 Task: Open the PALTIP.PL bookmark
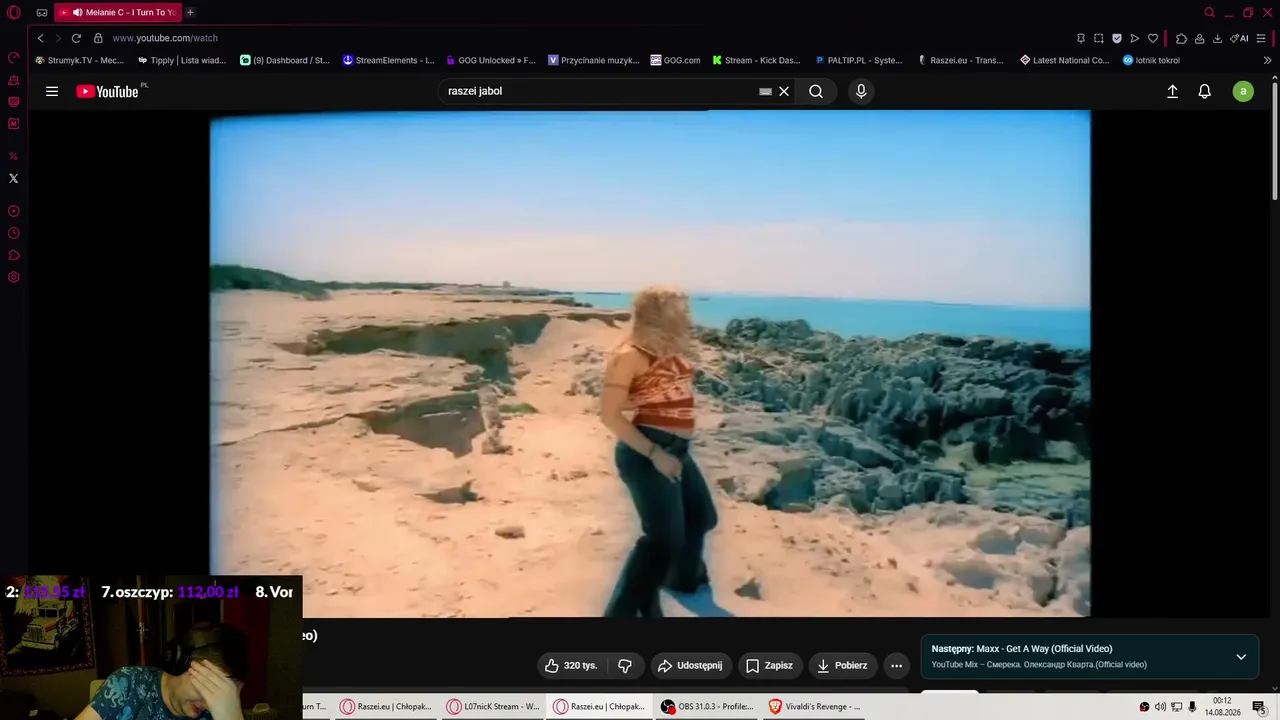pos(859,60)
